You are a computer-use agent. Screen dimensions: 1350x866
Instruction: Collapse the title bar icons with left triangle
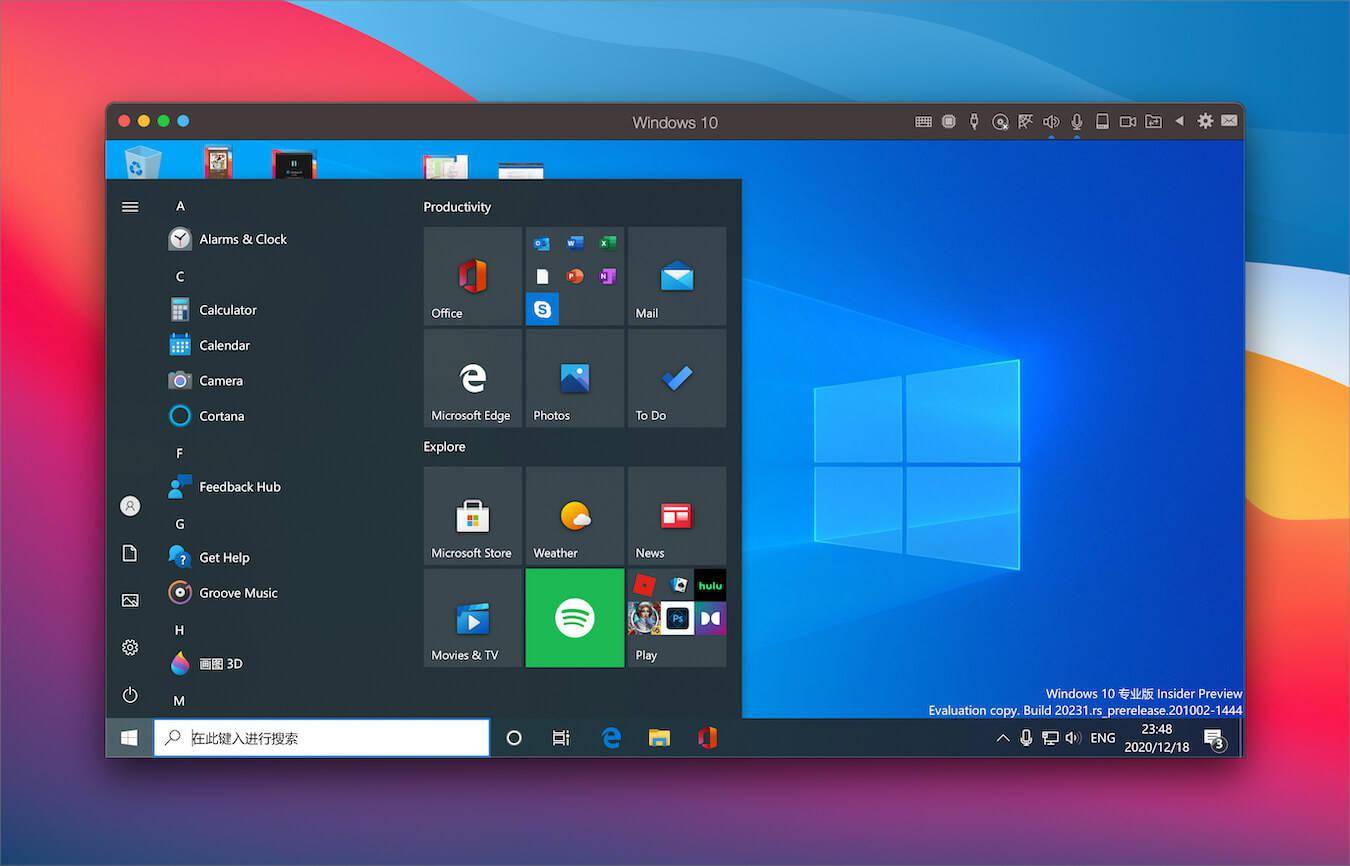(x=1179, y=121)
